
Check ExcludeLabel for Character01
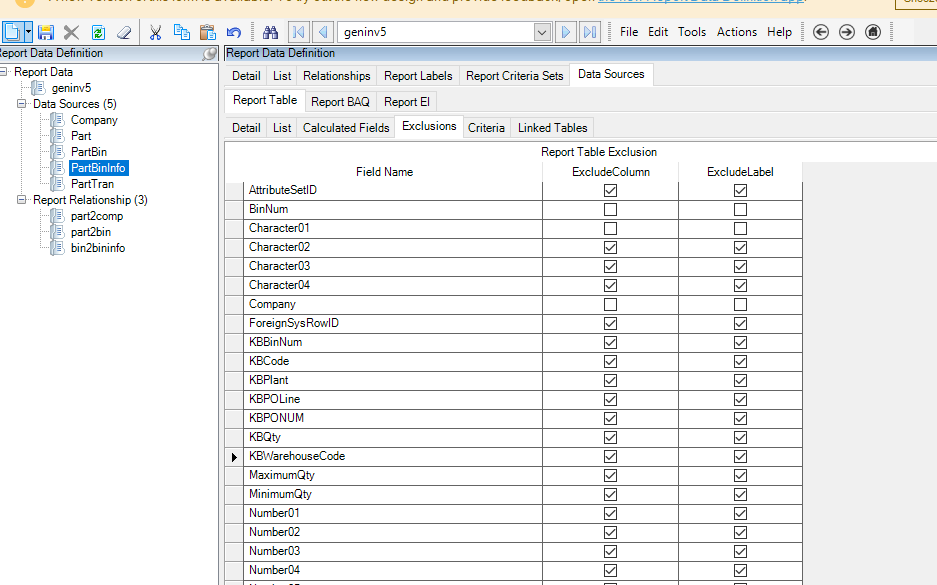[740, 229]
